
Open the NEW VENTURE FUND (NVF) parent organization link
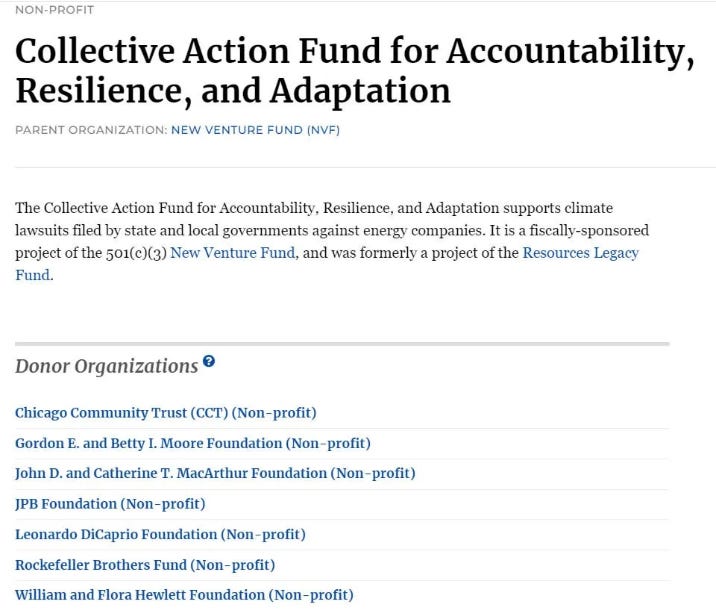(x=255, y=130)
